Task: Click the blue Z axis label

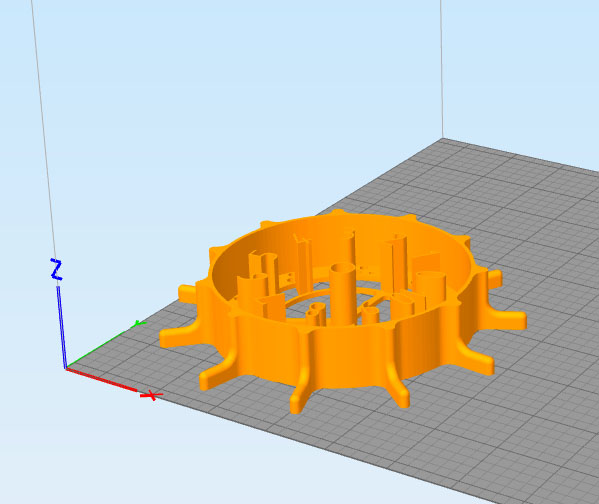Action: pos(56,269)
